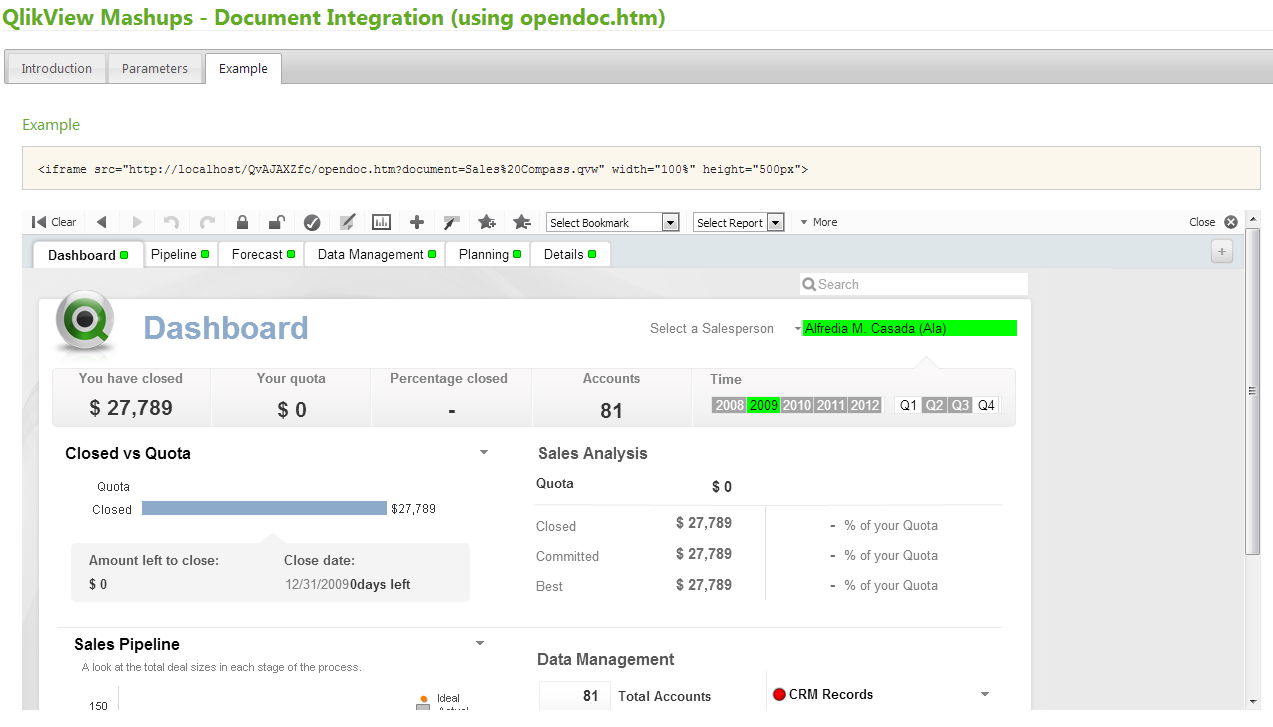Screen dimensions: 1273x727
Task: Click the chart repository icon
Action: (x=381, y=222)
